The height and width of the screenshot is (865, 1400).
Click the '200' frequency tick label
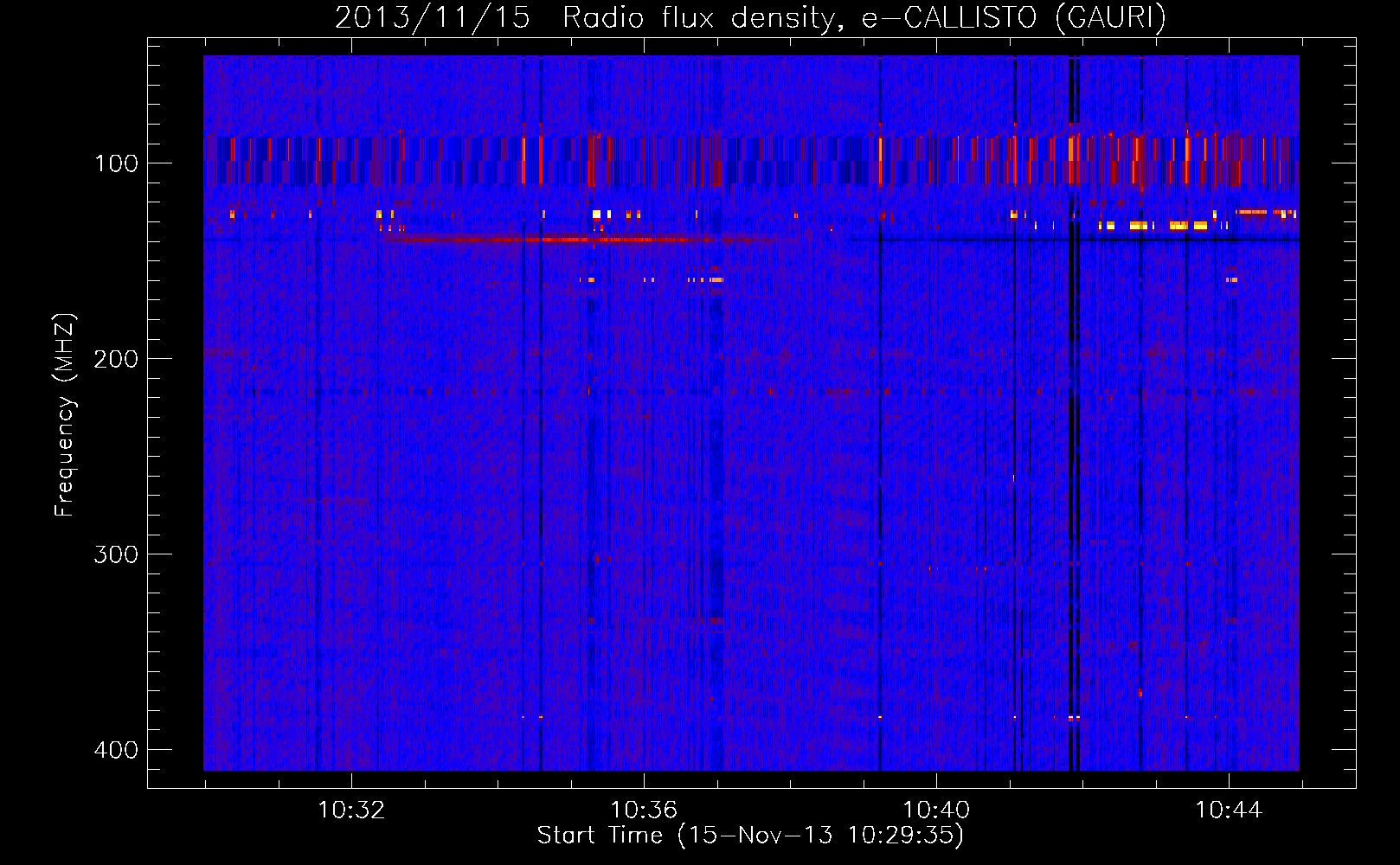[x=116, y=359]
